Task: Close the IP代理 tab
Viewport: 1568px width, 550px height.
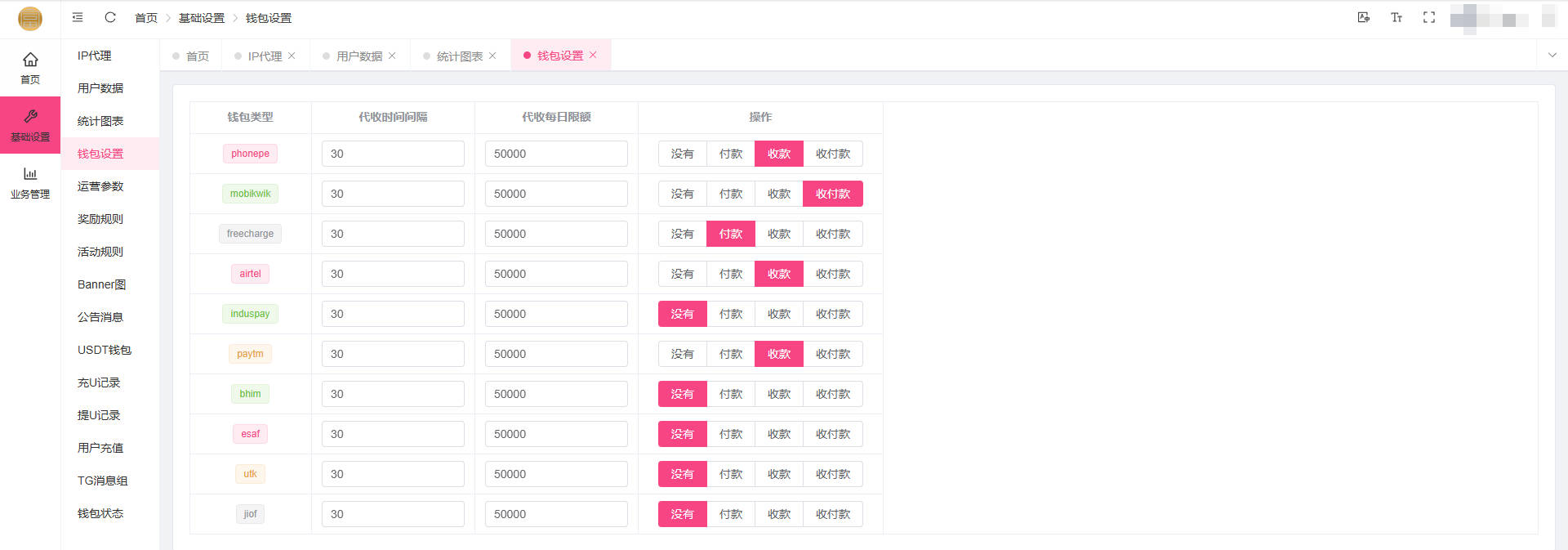Action: pyautogui.click(x=292, y=56)
